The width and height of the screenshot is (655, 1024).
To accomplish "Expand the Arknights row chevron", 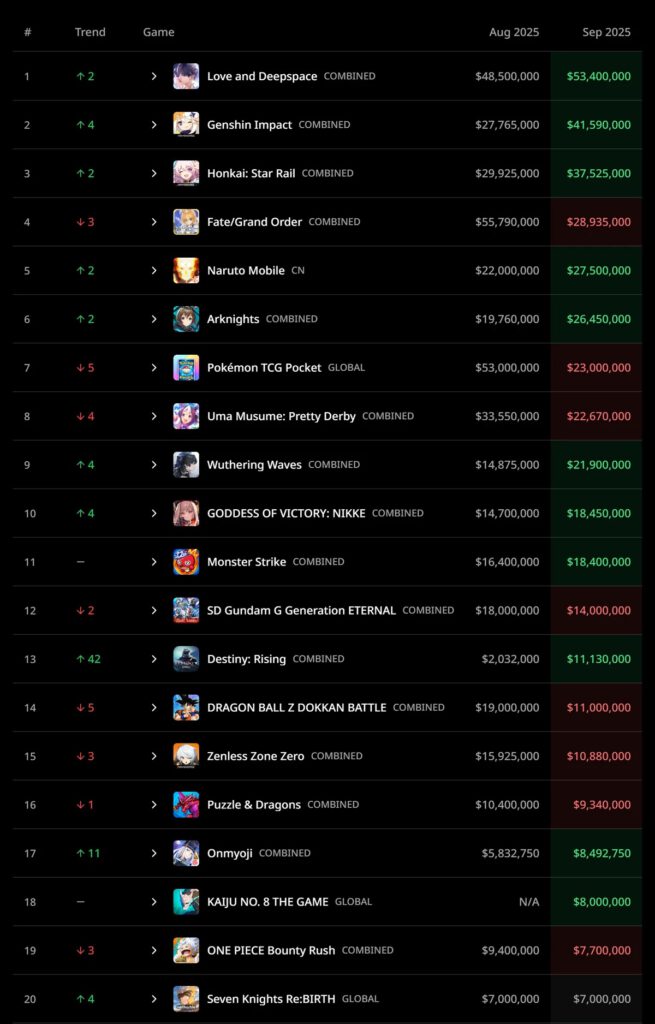I will pos(154,319).
